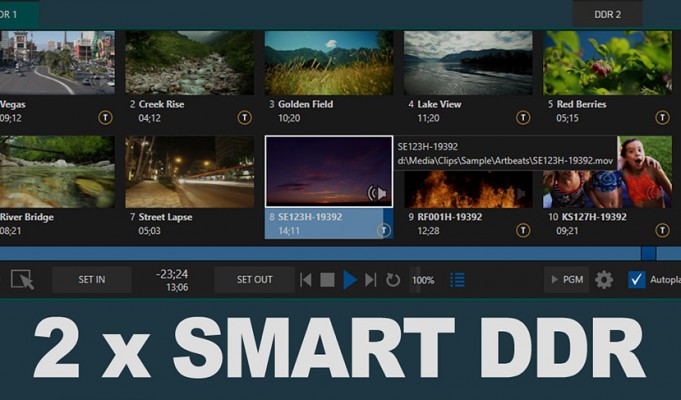Click the duration 08;21 under River Bridge
Viewport: 681px width, 400px height.
[x=10, y=231]
